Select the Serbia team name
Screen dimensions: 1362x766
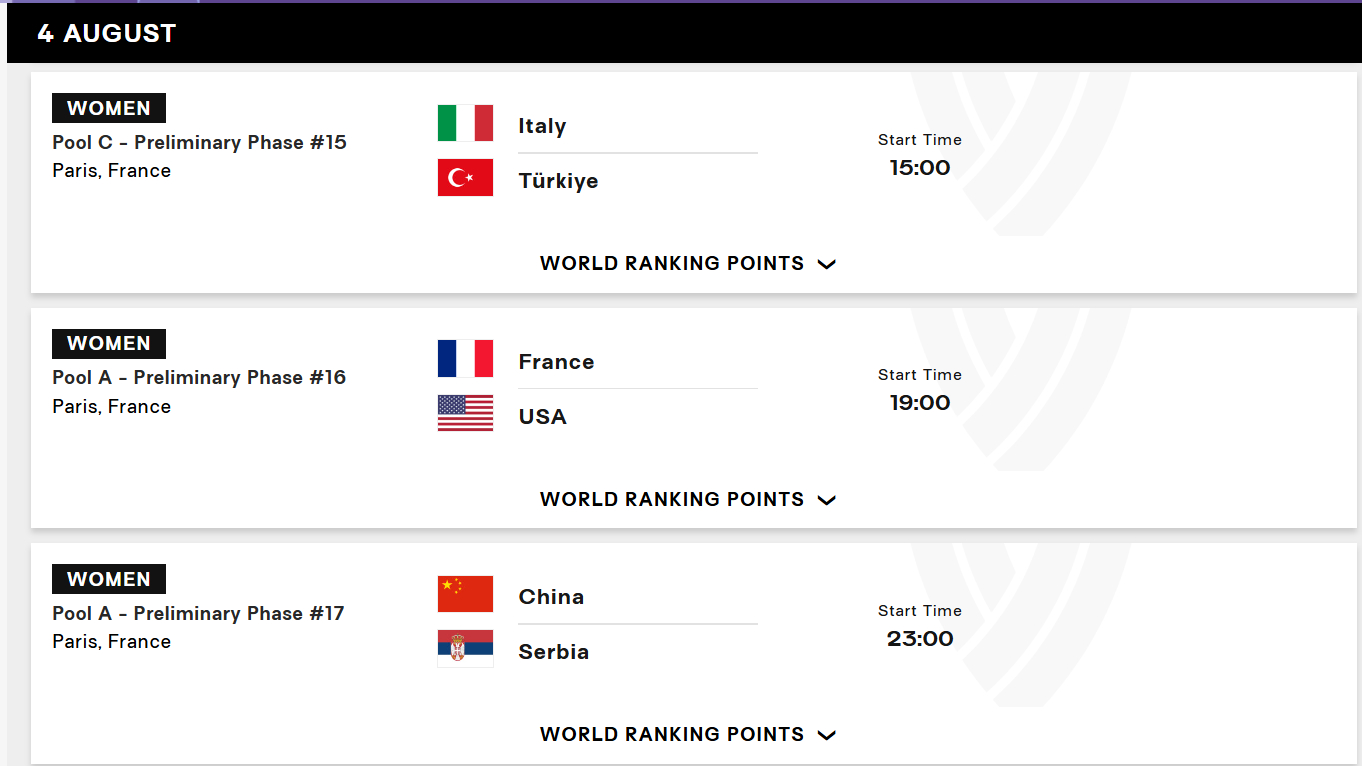click(x=553, y=652)
